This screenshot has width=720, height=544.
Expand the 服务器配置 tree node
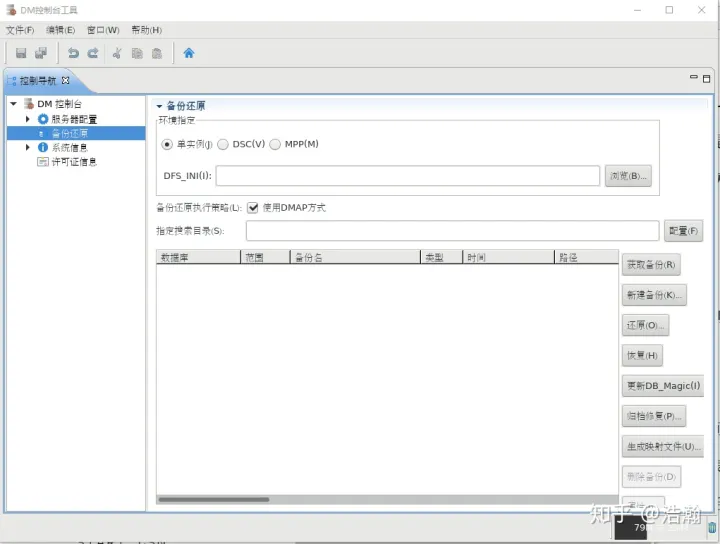28,119
